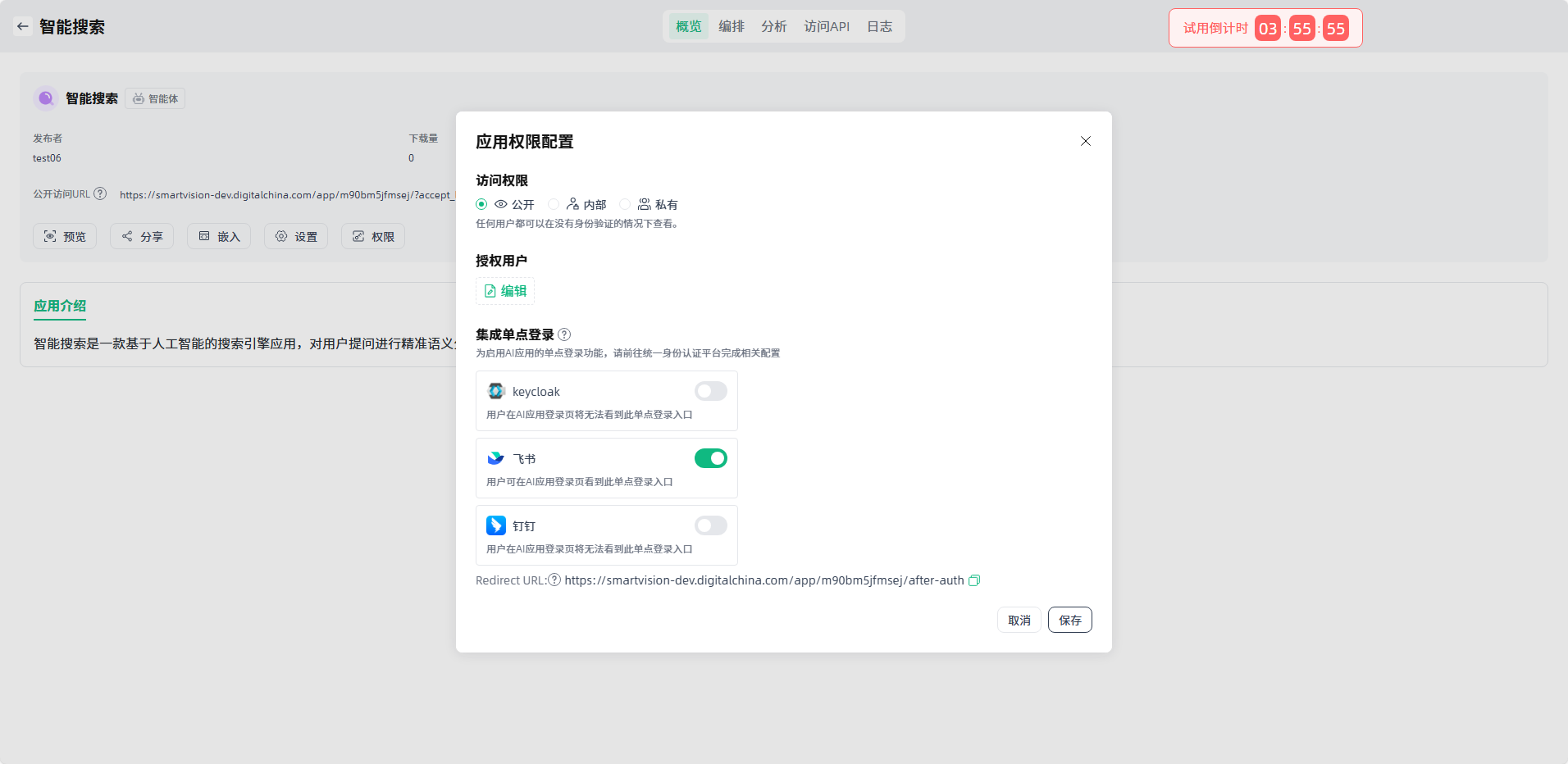Click 编辑 under 授权用户
1568x764 pixels.
coord(505,291)
